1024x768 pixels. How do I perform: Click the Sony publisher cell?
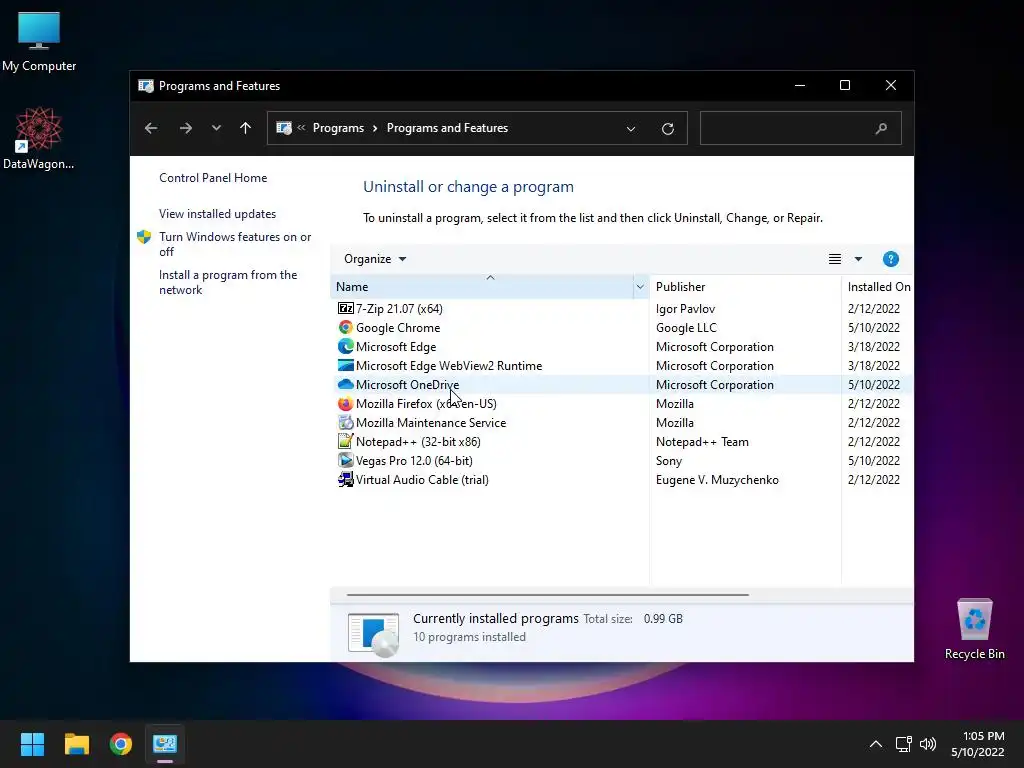pos(669,460)
